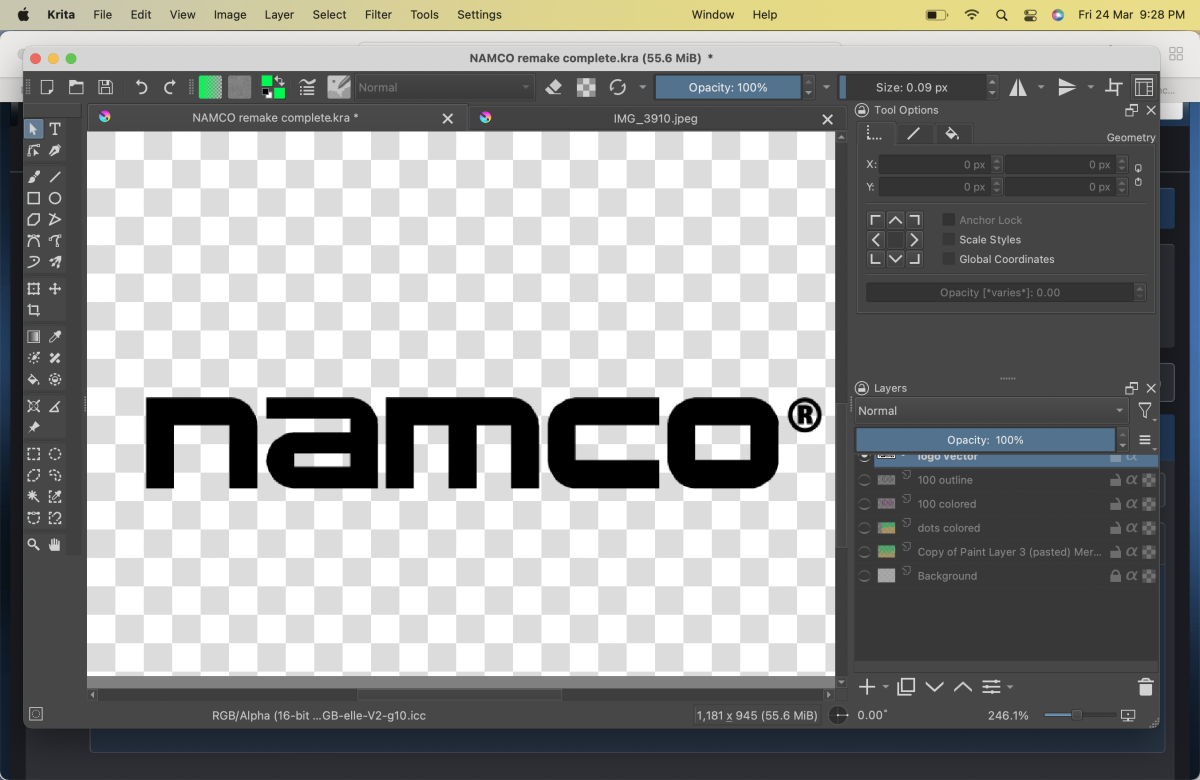Viewport: 1200px width, 780px height.
Task: Select the Calligraphy tool
Action: [x=55, y=150]
